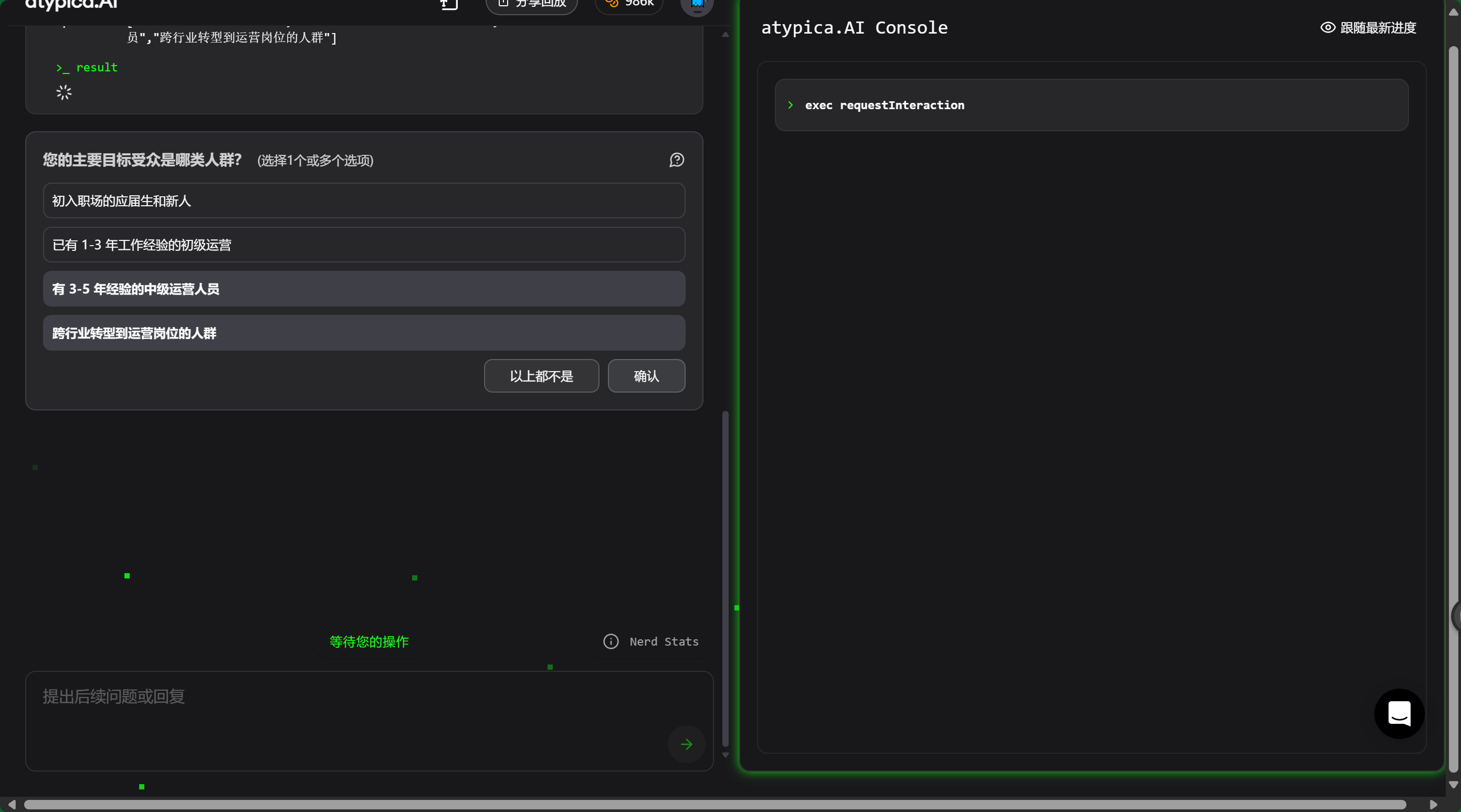Click the Nerd Stats info icon

611,641
